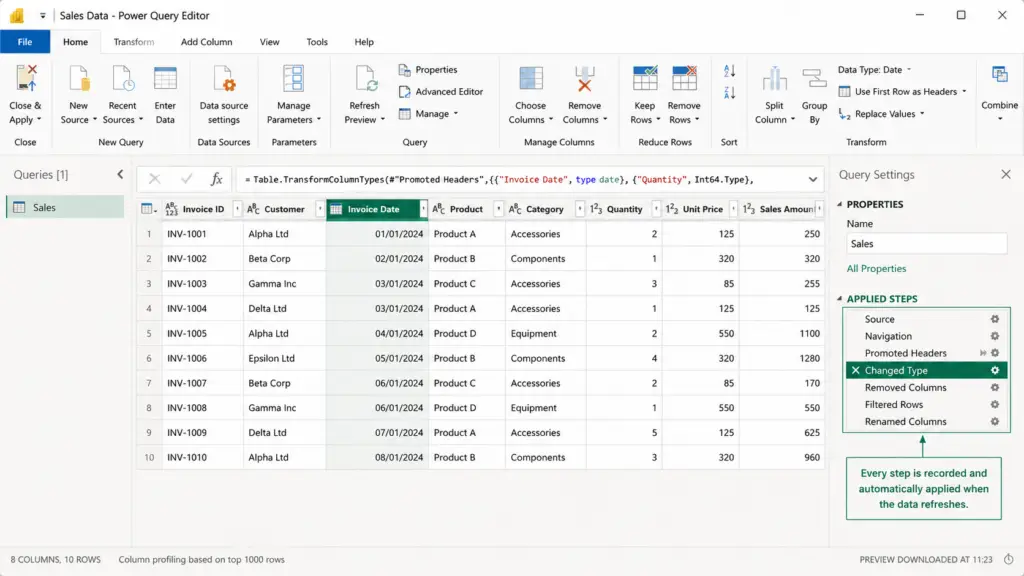
Task: Click the Remove Columns icon
Action: pyautogui.click(x=584, y=78)
